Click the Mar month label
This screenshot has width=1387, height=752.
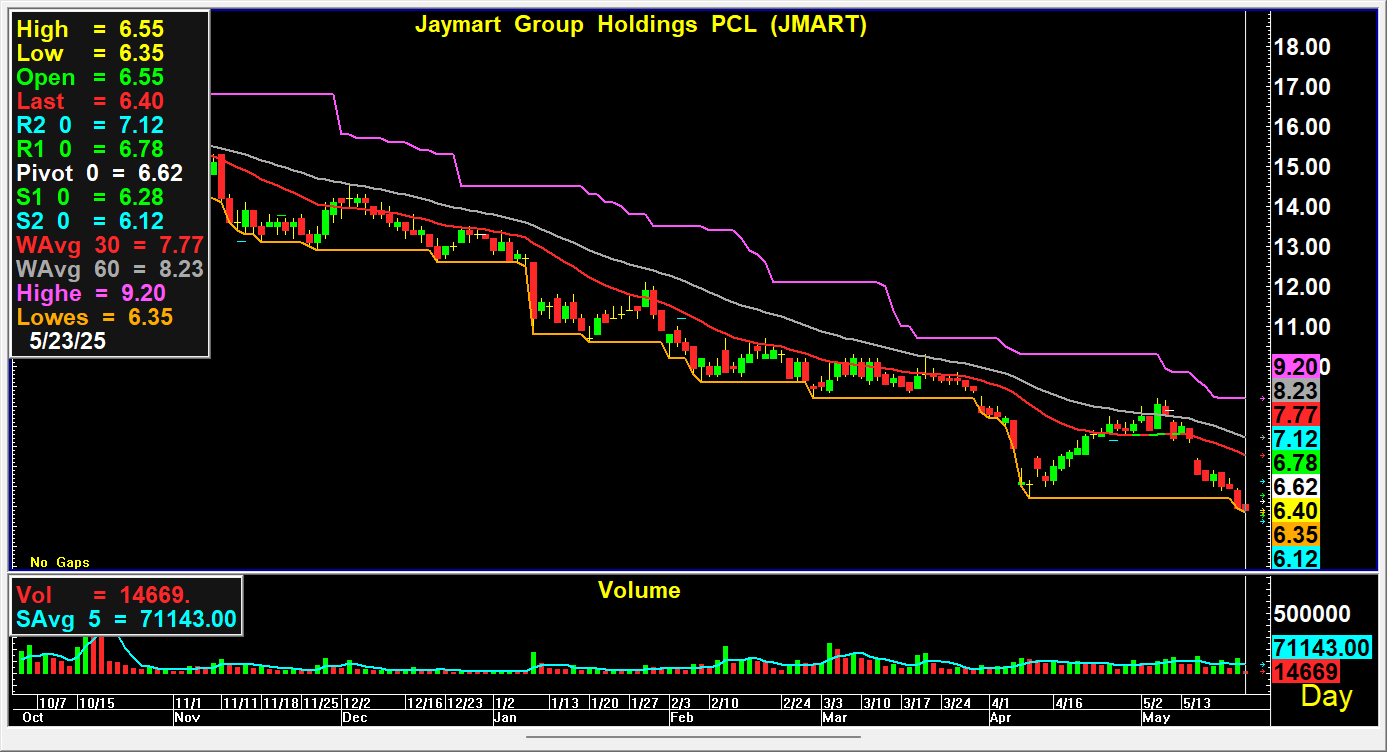click(x=834, y=718)
